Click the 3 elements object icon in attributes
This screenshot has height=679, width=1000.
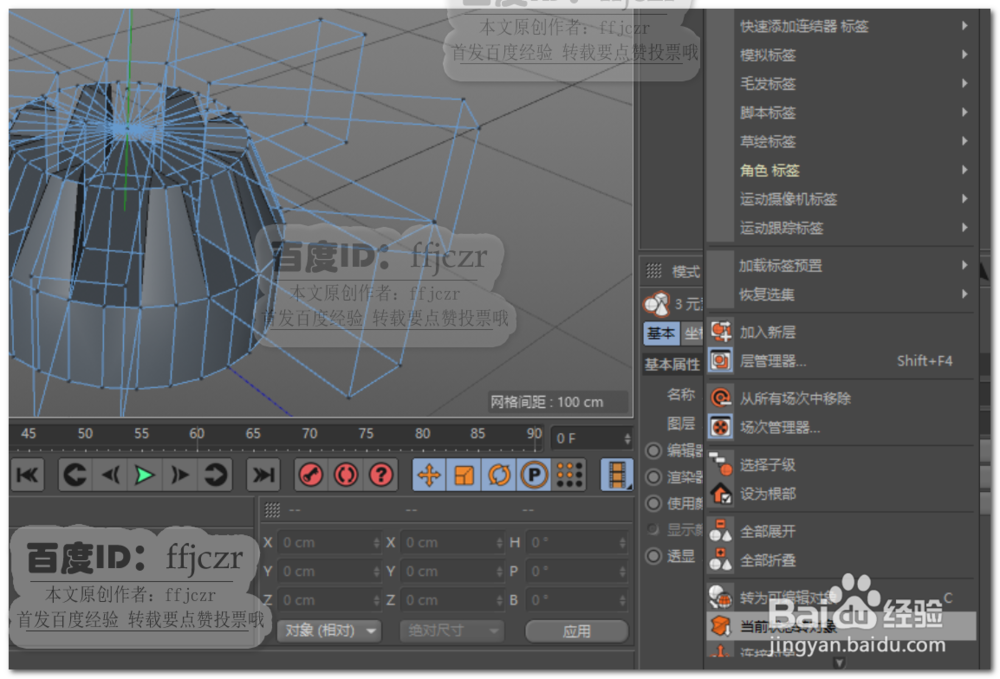coord(657,304)
